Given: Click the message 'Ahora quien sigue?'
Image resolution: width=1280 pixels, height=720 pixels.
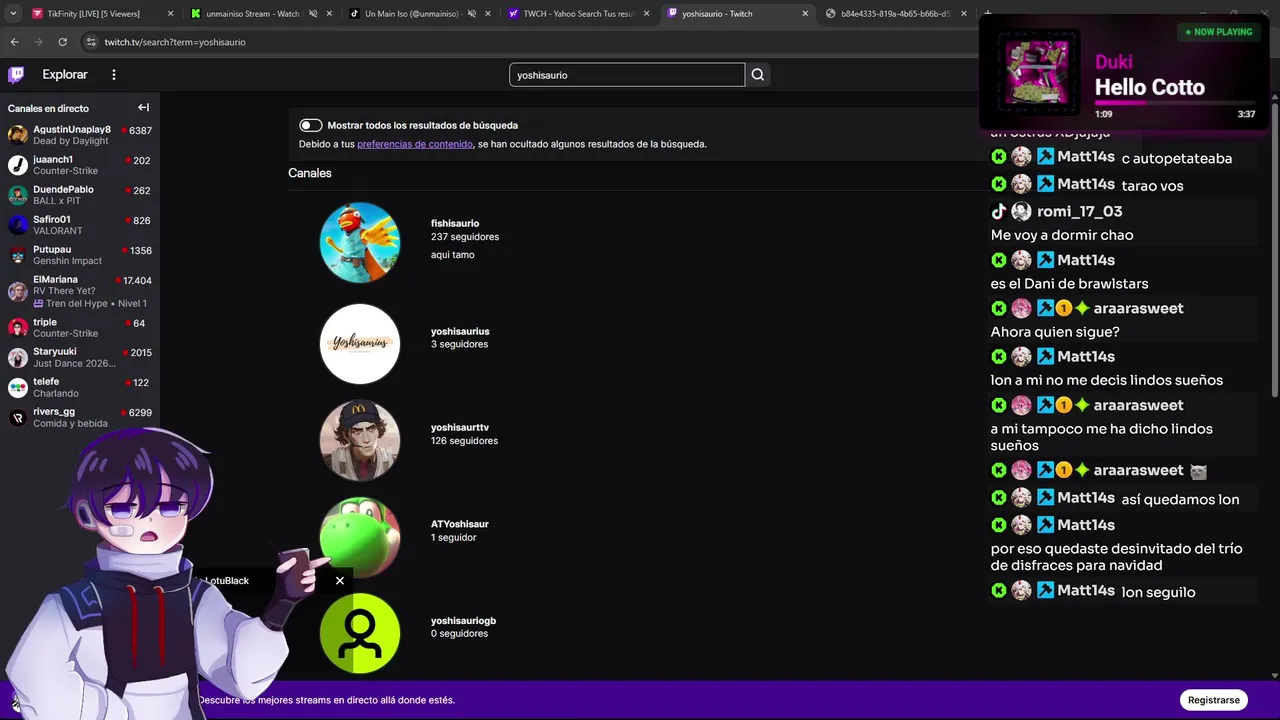Looking at the screenshot, I should (1055, 332).
